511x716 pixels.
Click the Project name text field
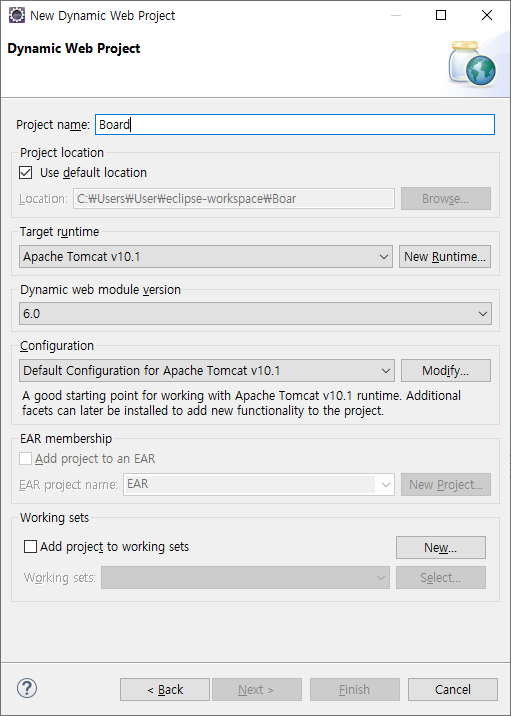(x=295, y=125)
